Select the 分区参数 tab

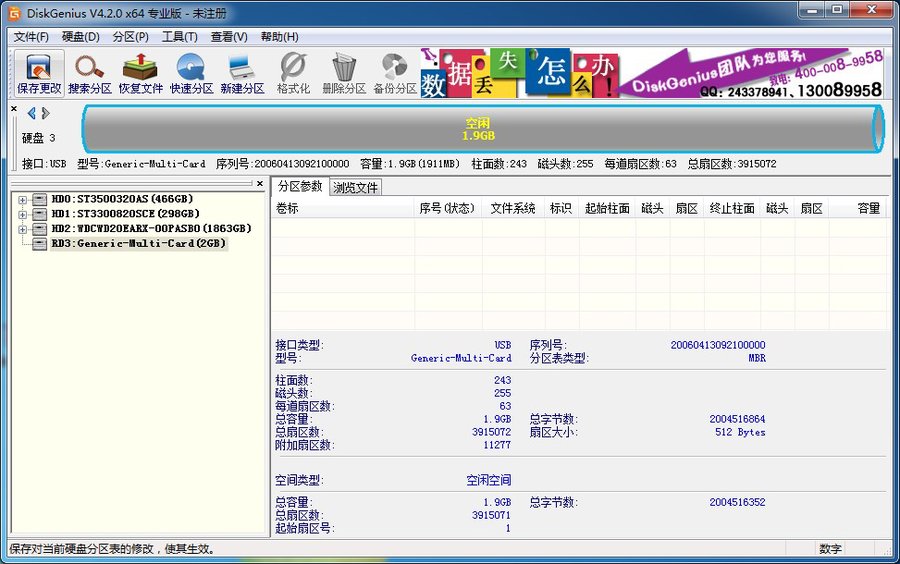tap(300, 187)
